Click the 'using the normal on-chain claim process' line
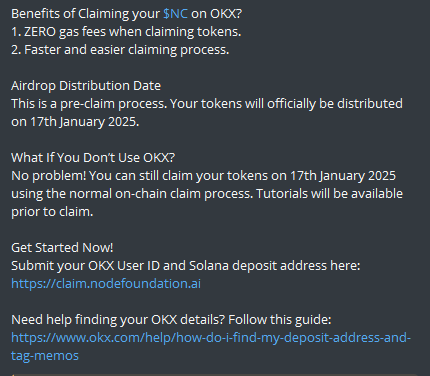This screenshot has height=376, width=430. (x=132, y=194)
